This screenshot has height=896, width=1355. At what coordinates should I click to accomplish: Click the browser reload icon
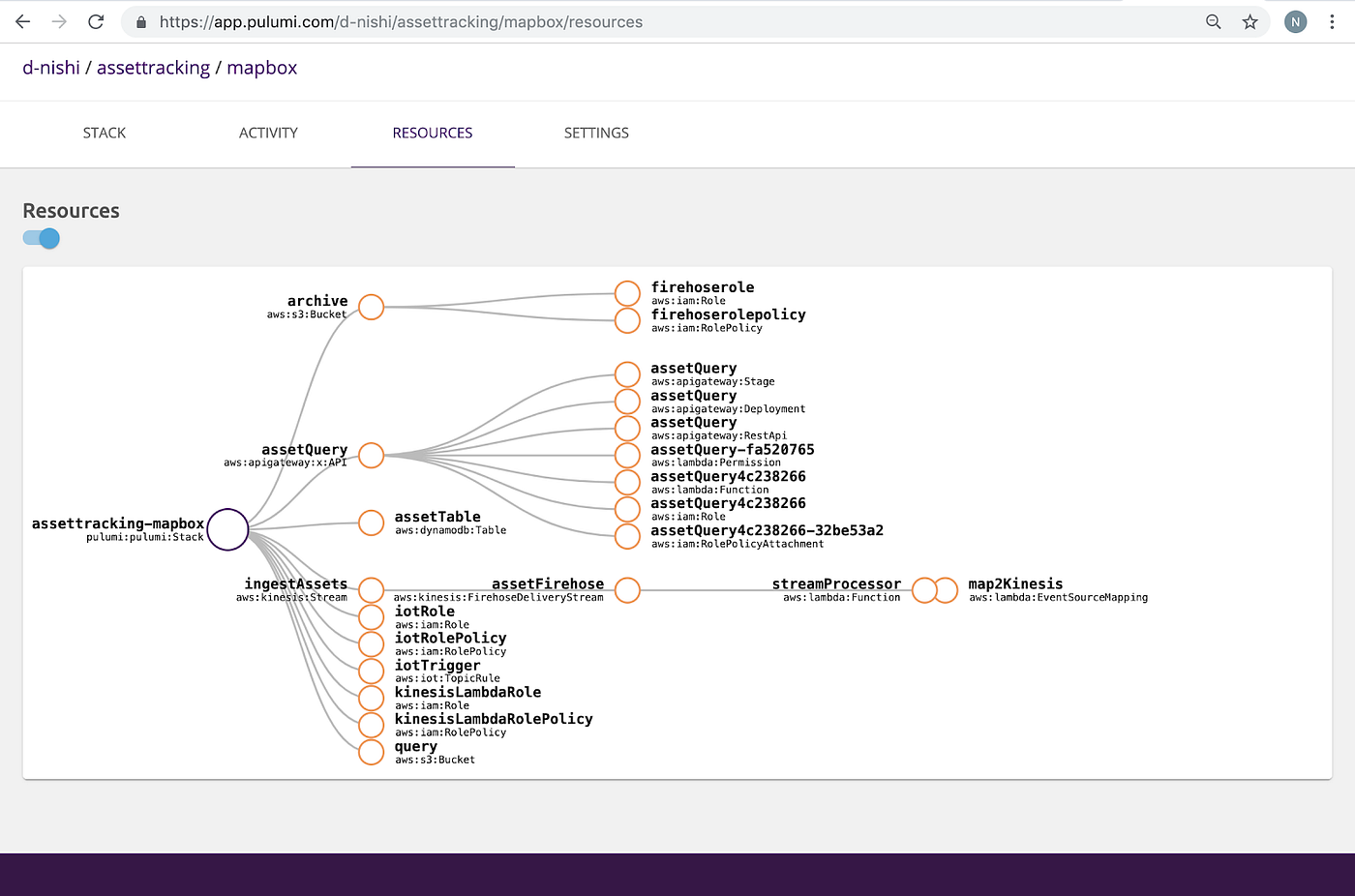96,21
